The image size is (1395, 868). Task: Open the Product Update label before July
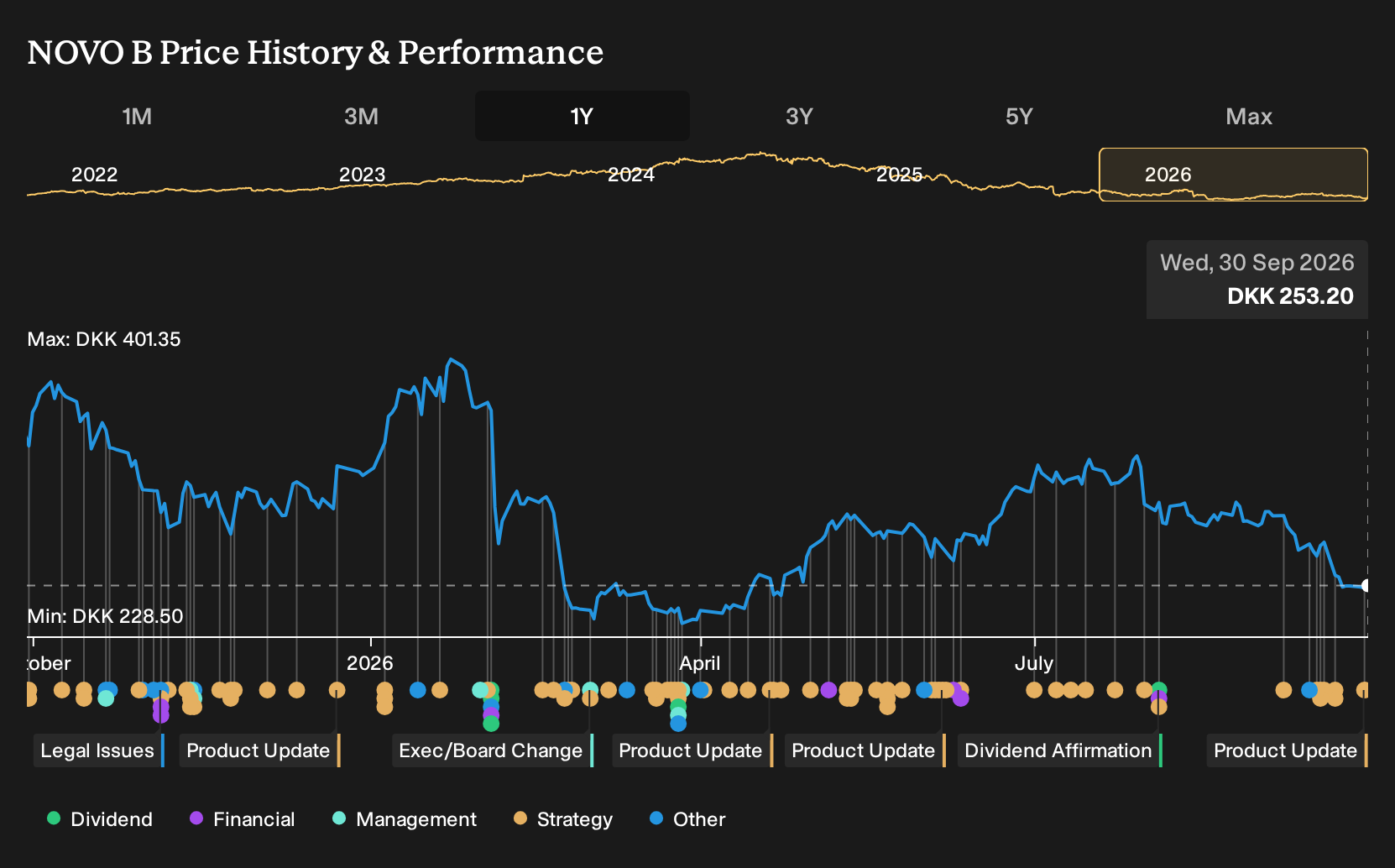[865, 750]
